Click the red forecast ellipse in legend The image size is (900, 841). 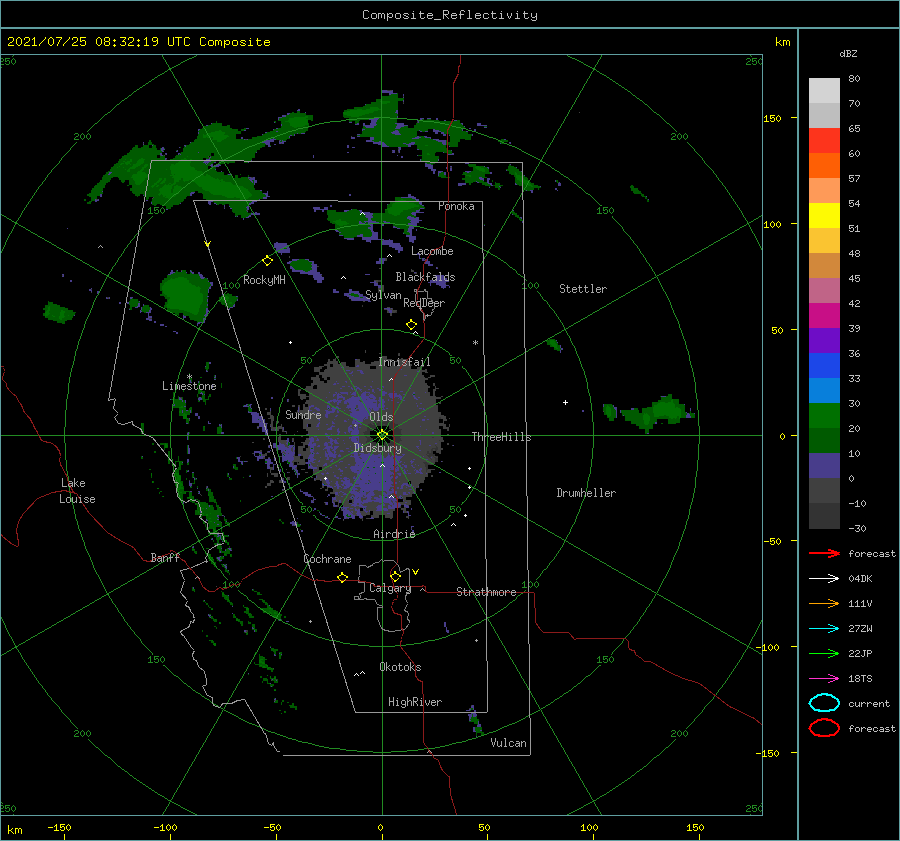pyautogui.click(x=824, y=728)
